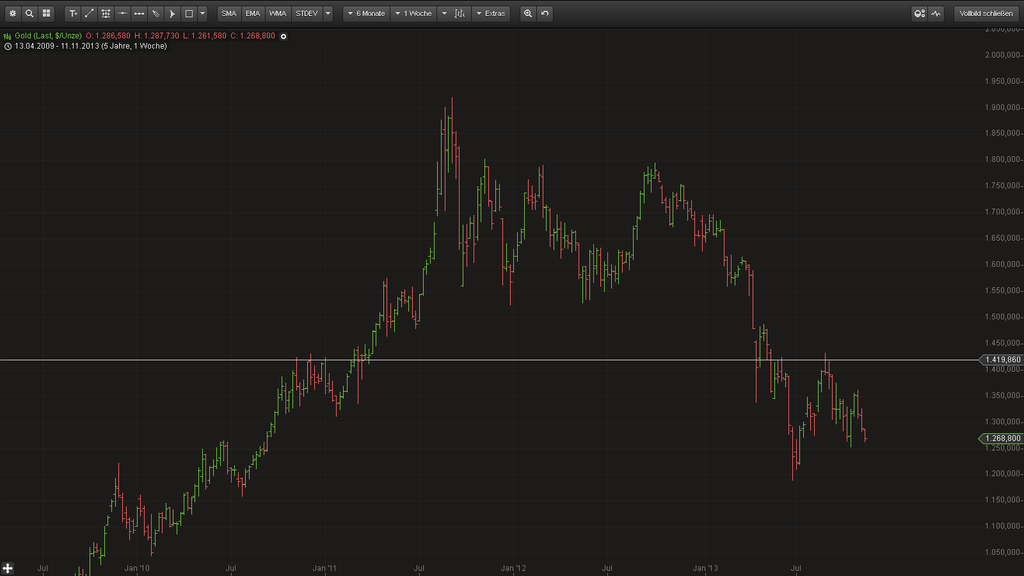The width and height of the screenshot is (1024, 576).
Task: Add the EMA indicator
Action: coord(253,13)
